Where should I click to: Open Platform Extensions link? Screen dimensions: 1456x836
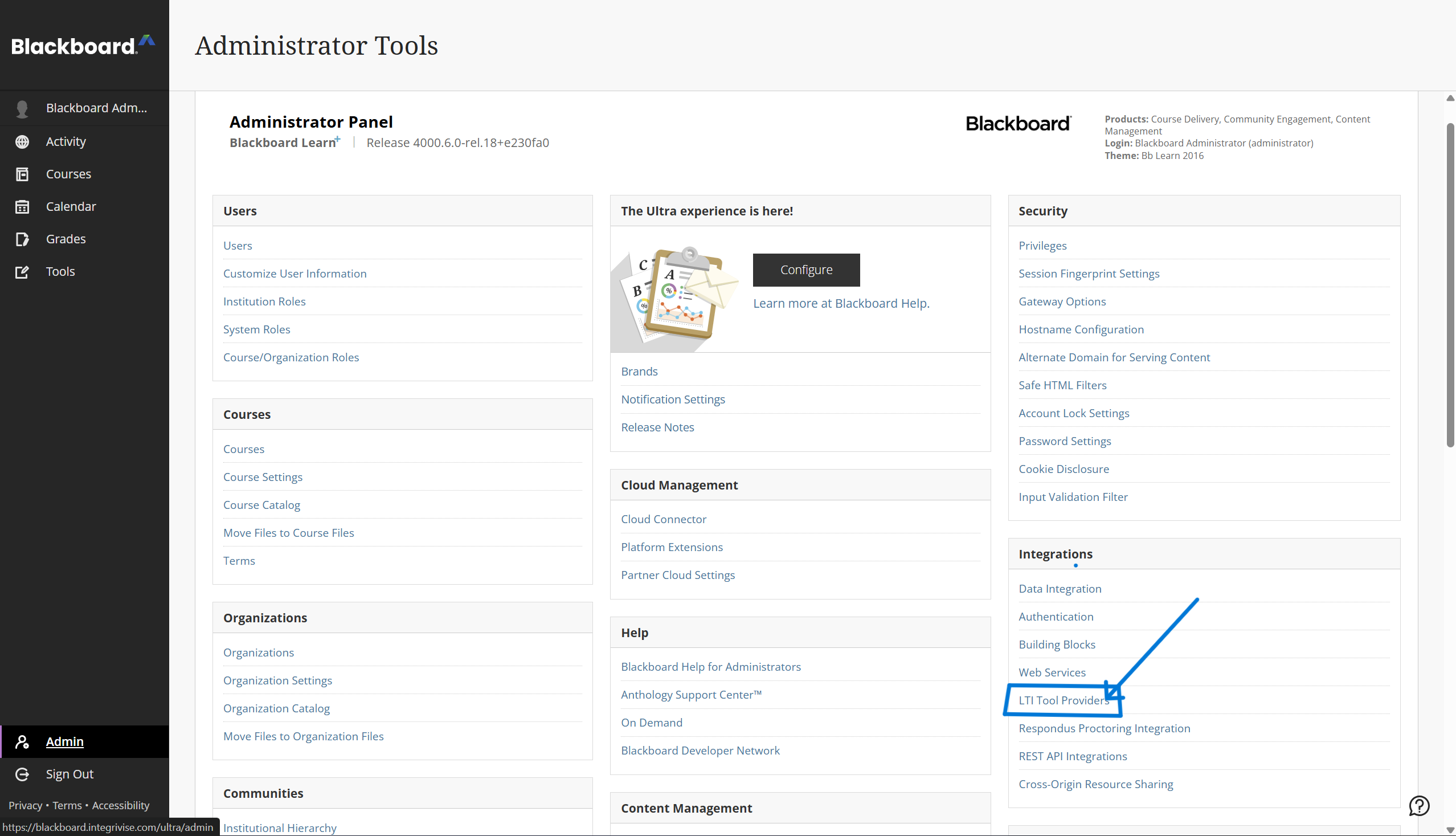point(672,547)
